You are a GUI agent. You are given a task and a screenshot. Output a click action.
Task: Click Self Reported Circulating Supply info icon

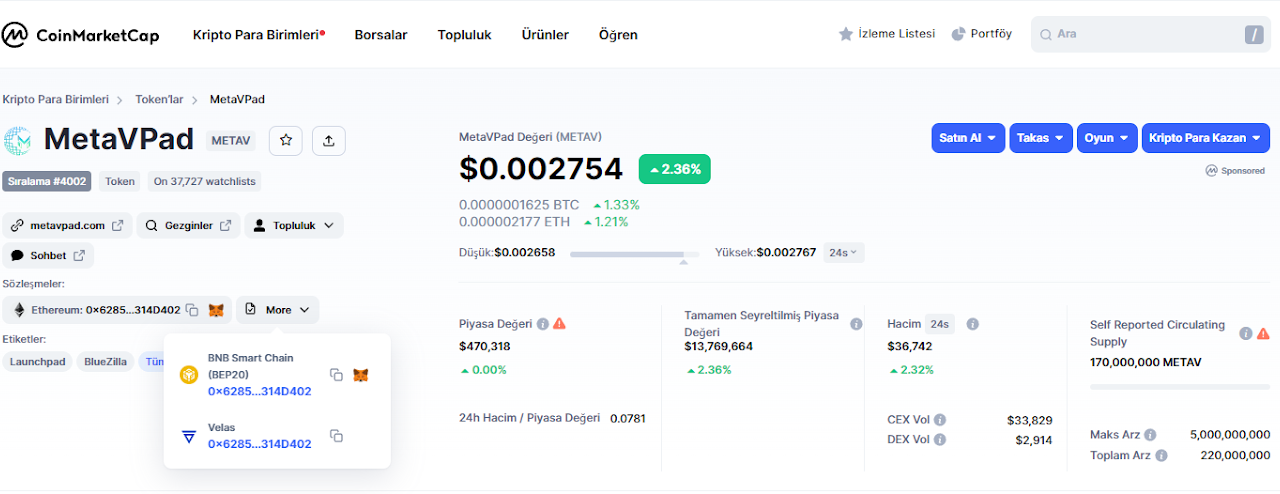(1246, 333)
